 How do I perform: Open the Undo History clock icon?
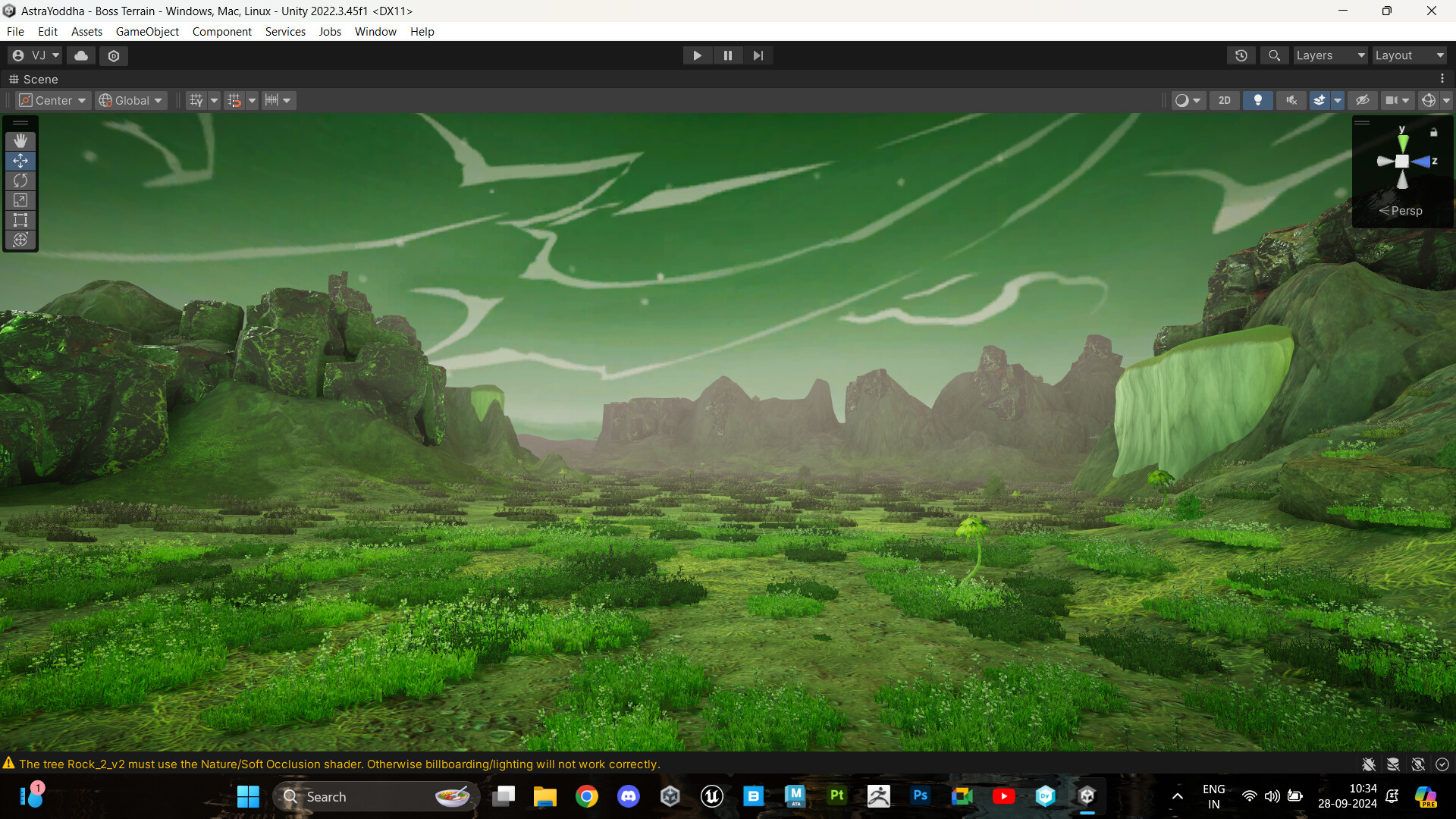pyautogui.click(x=1241, y=55)
